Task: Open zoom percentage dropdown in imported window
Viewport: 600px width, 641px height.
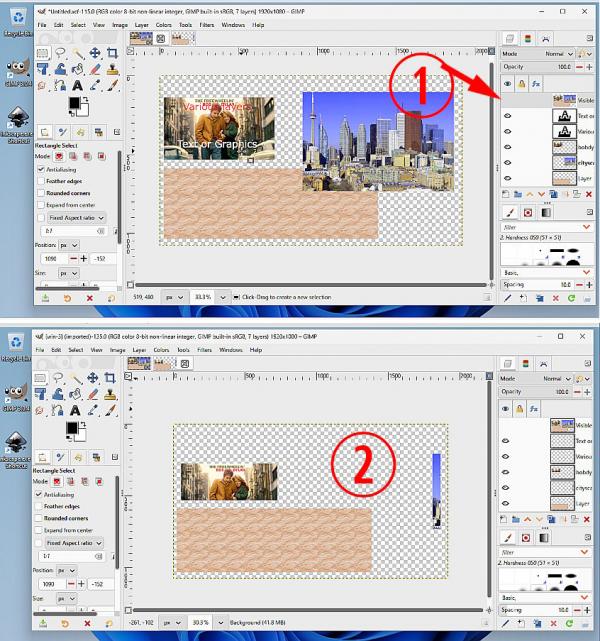Action: [221, 622]
